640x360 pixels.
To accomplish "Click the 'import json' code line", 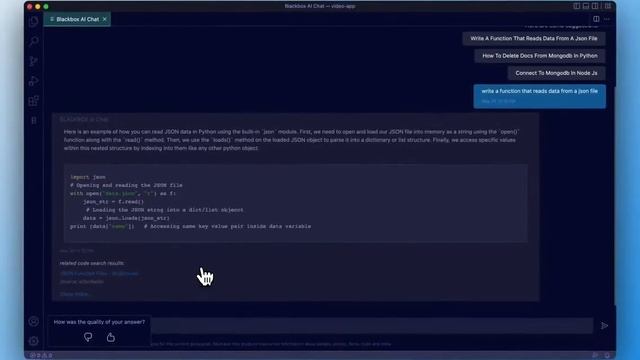I will coord(88,177).
